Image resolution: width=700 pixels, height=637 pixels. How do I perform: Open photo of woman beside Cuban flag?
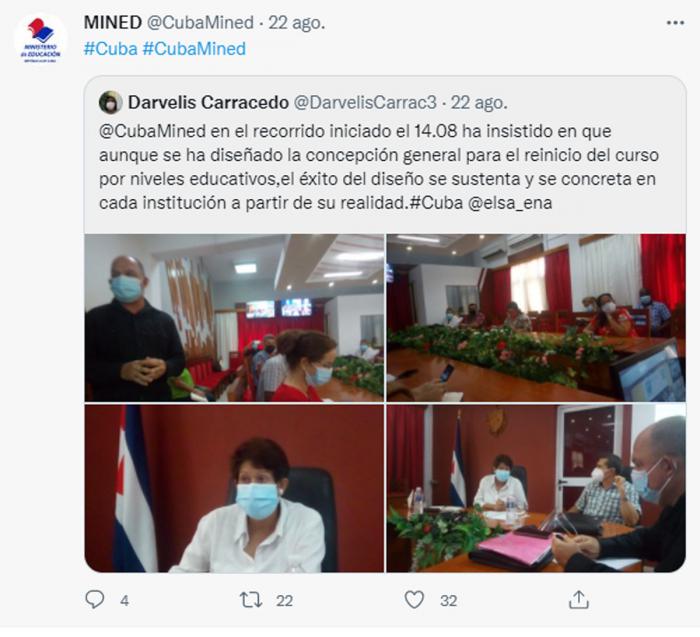tap(234, 488)
